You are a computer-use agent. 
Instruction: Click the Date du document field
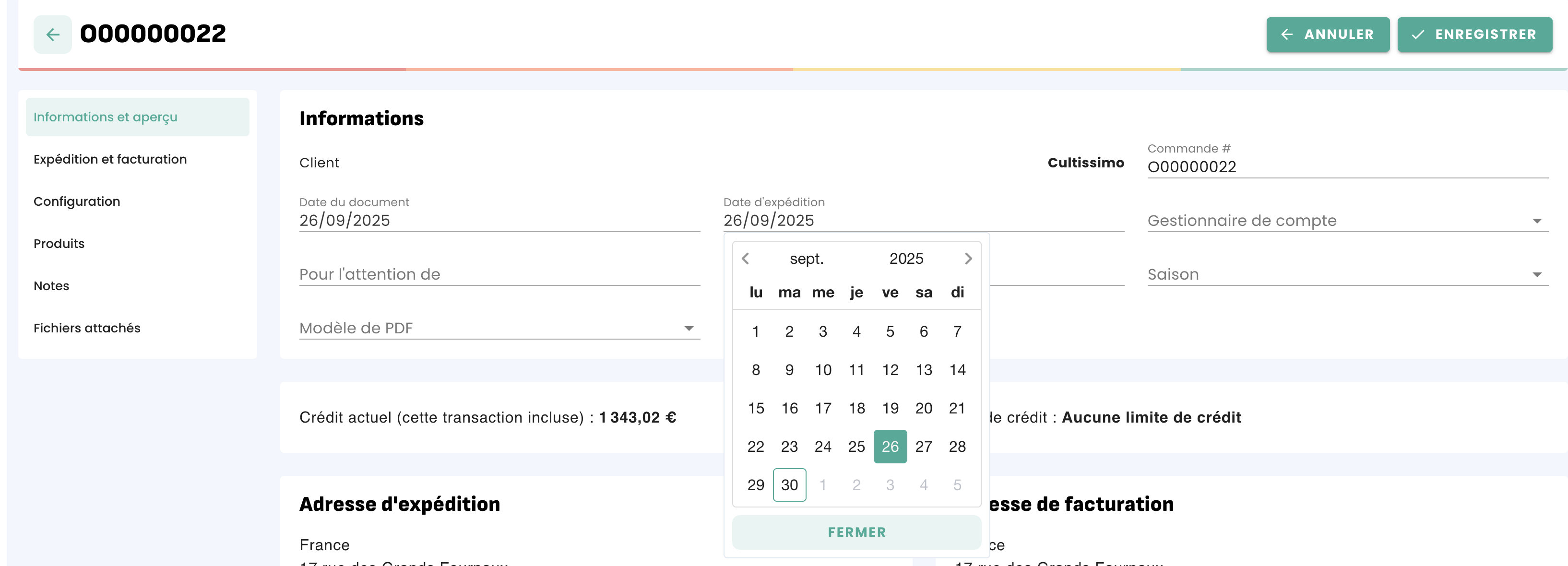pos(499,220)
